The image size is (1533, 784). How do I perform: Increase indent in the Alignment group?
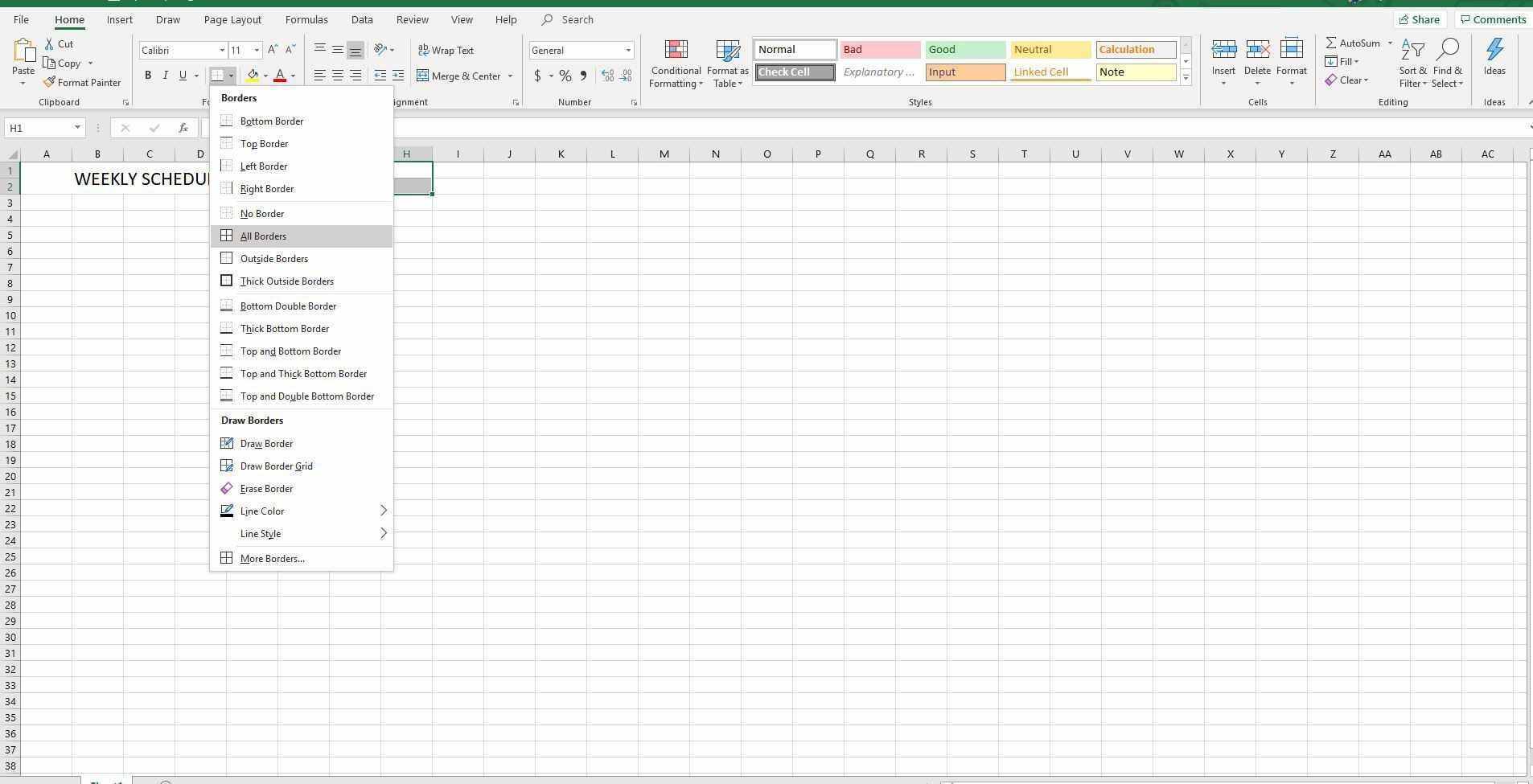coord(398,76)
